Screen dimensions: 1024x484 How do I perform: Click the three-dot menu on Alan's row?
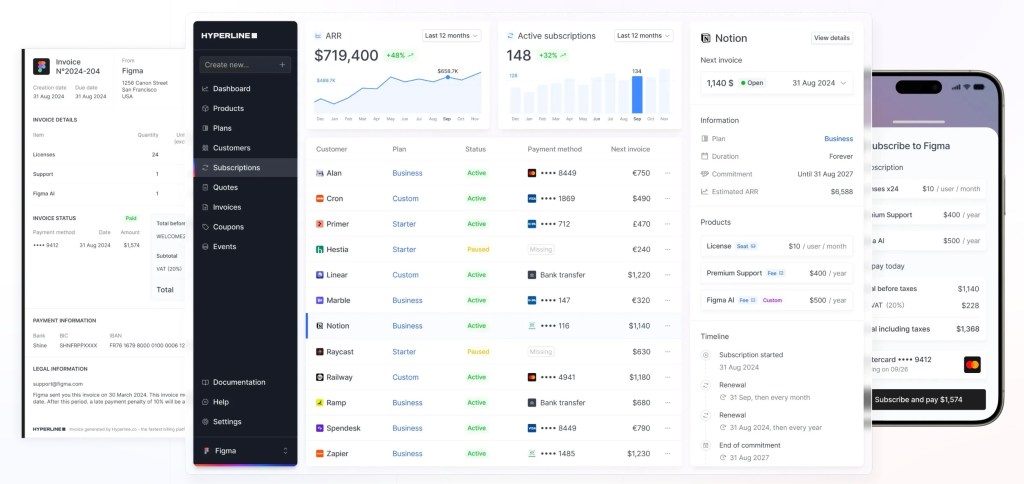668,173
